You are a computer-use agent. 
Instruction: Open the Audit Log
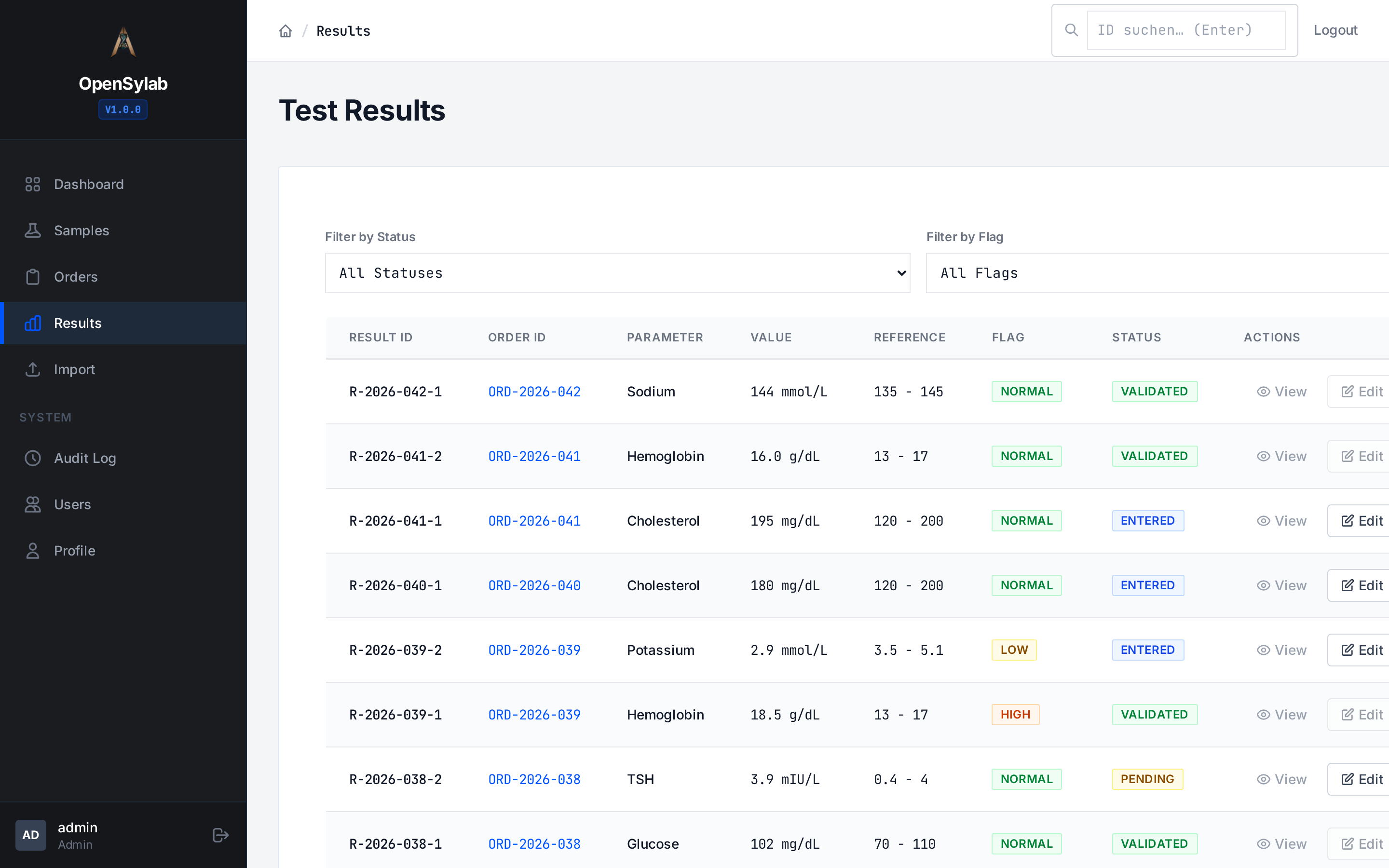(123, 458)
